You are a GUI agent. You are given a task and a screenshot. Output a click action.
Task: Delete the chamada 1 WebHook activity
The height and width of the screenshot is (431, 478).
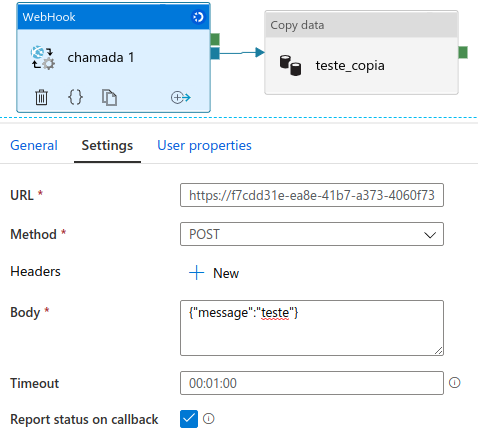point(41,97)
